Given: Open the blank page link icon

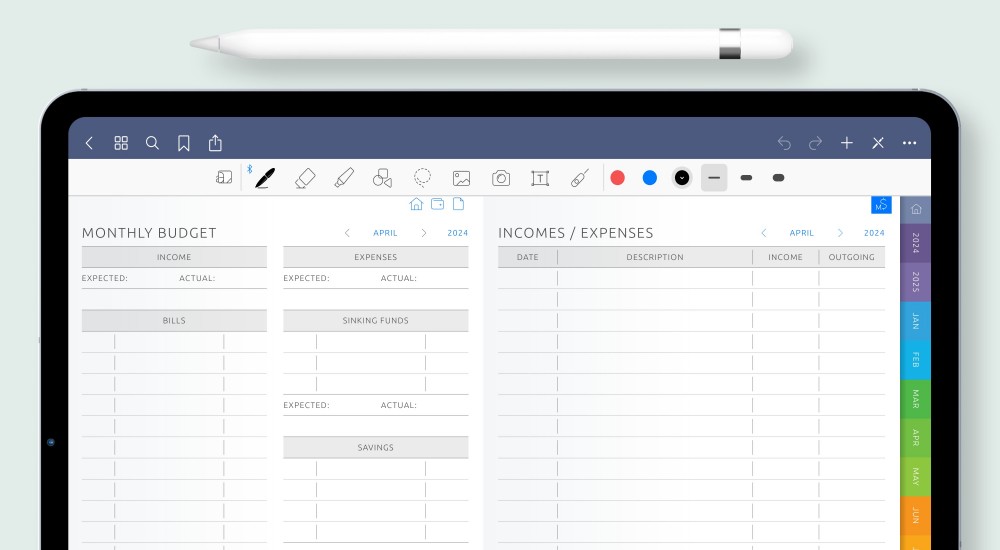Looking at the screenshot, I should coord(458,204).
